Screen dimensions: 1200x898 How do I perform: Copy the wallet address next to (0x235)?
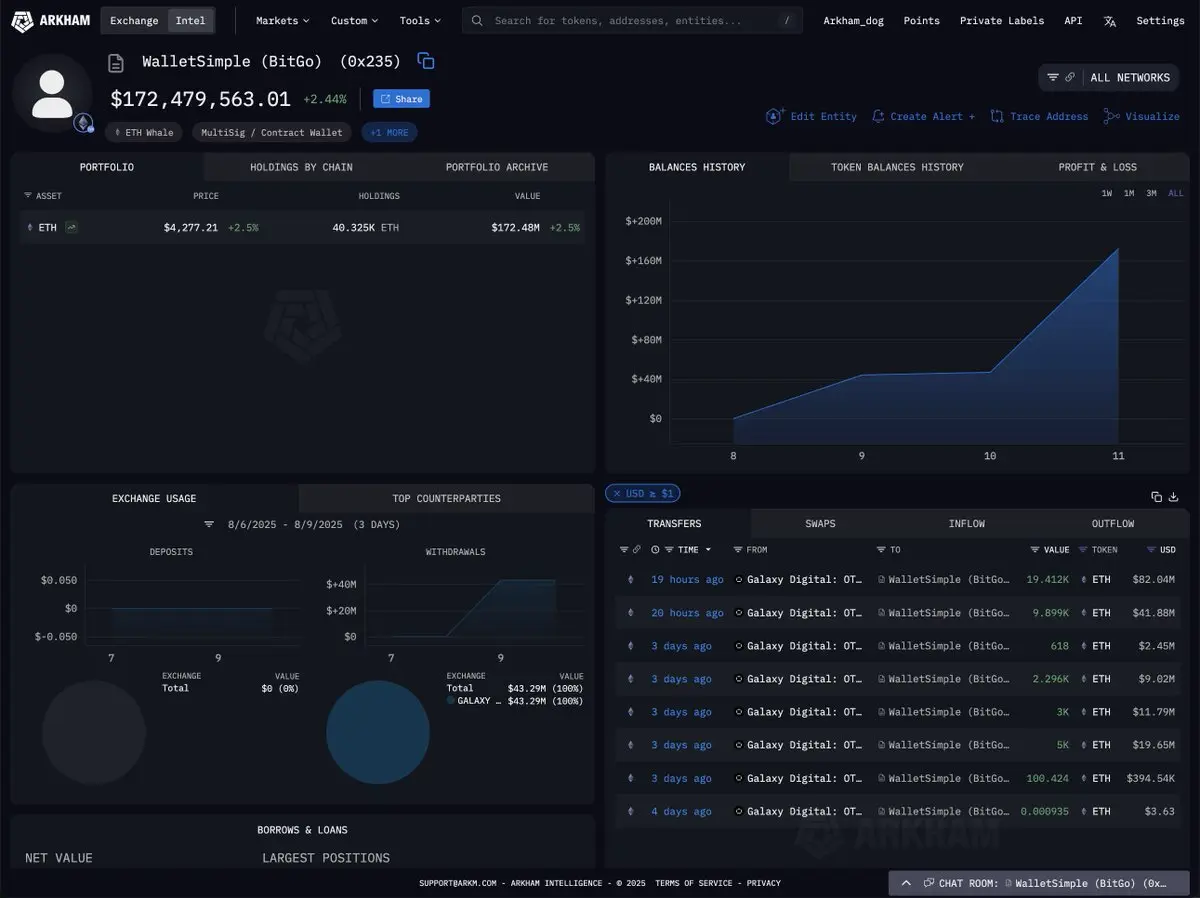pyautogui.click(x=426, y=61)
